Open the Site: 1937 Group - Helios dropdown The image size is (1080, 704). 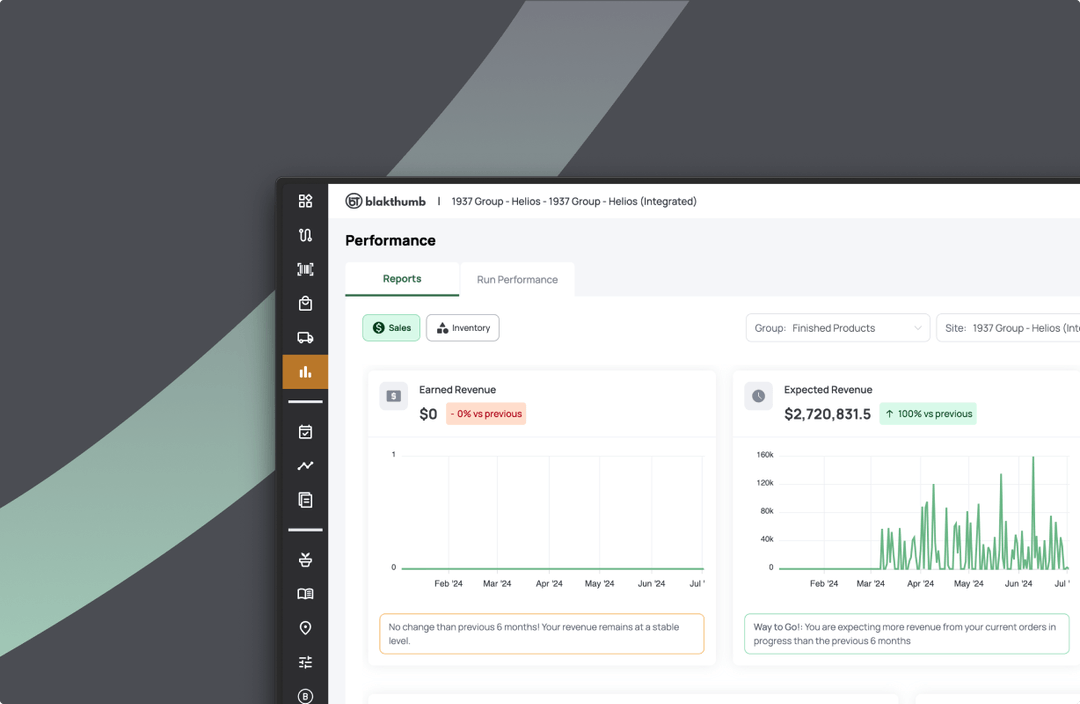[1008, 328]
